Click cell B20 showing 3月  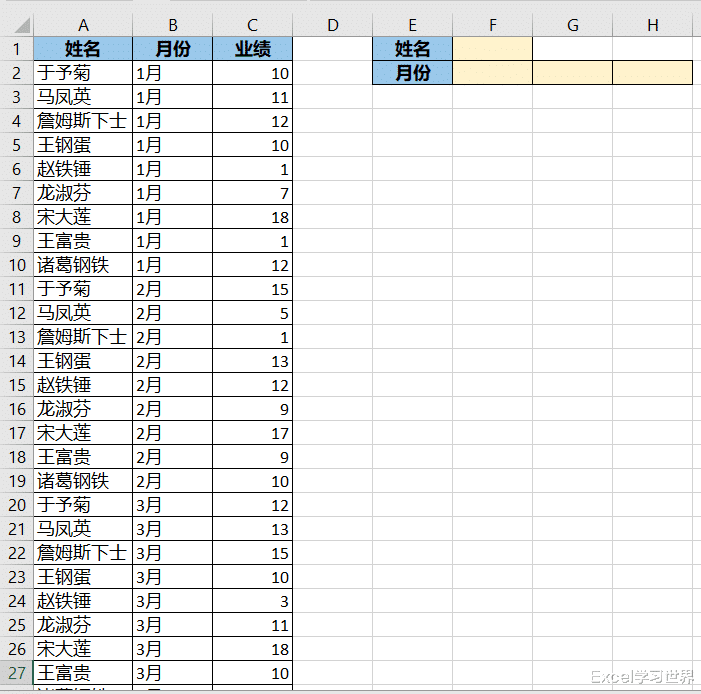click(173, 505)
